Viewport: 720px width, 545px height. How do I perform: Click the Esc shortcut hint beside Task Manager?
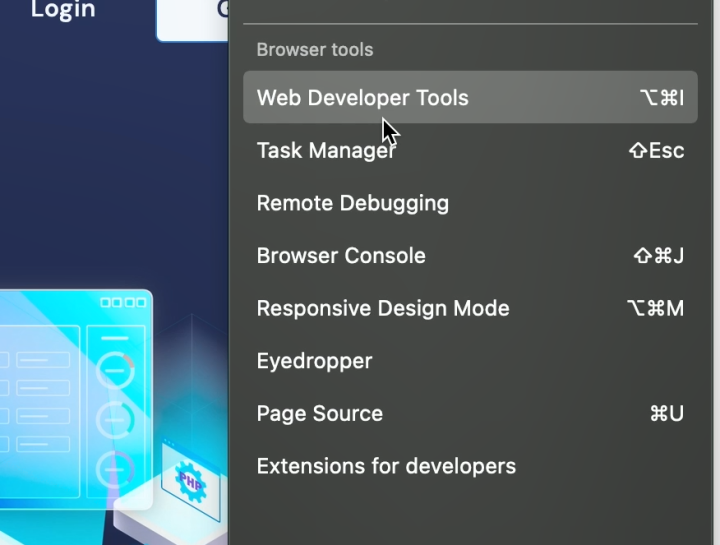pyautogui.click(x=655, y=151)
